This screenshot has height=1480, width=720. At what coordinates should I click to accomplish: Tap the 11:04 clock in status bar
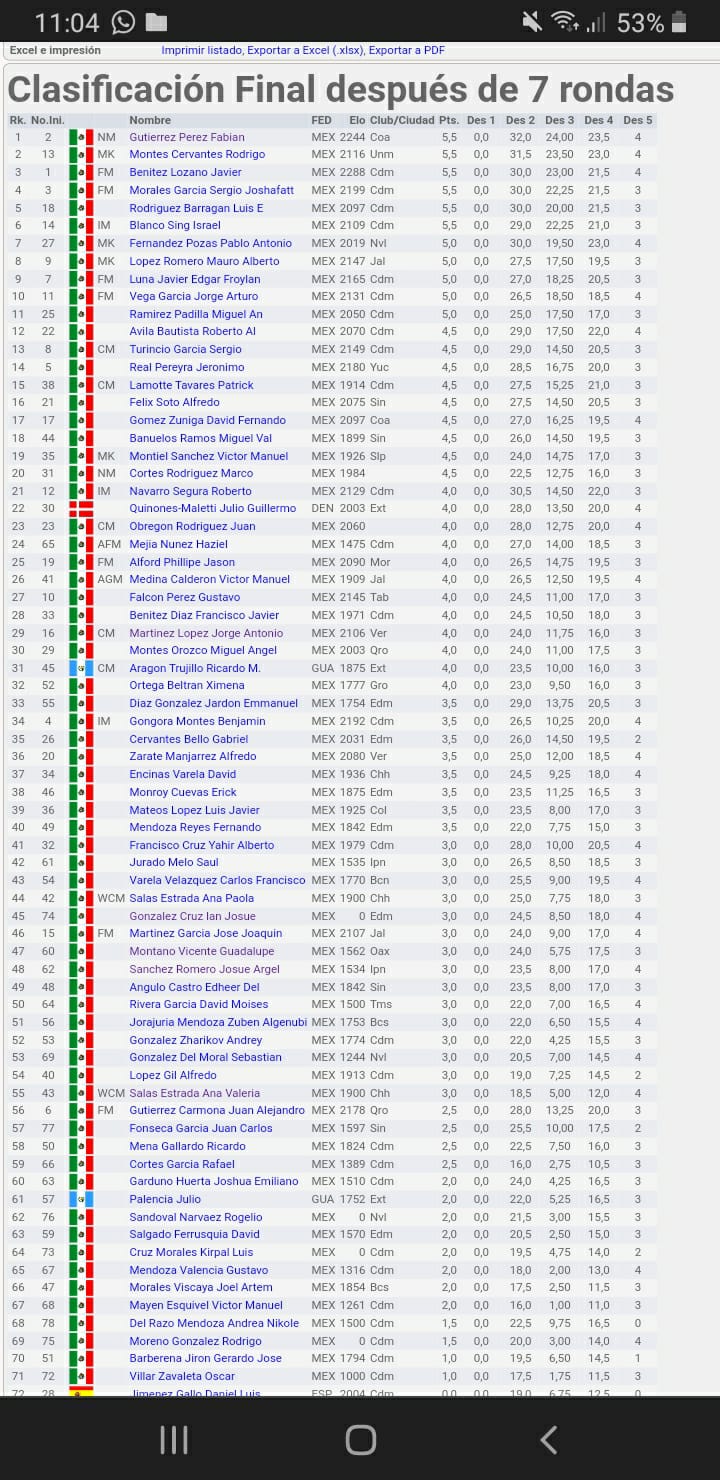[x=67, y=22]
